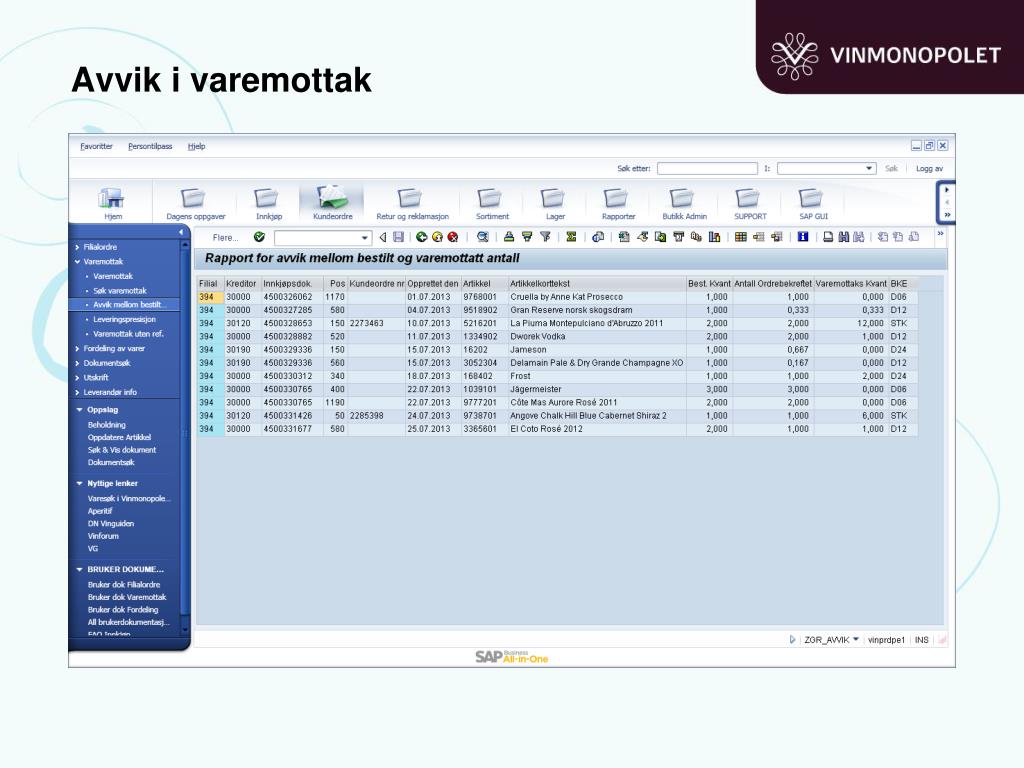Click the yellow Exit arrow icon
Image resolution: width=1024 pixels, height=768 pixels.
(437, 237)
